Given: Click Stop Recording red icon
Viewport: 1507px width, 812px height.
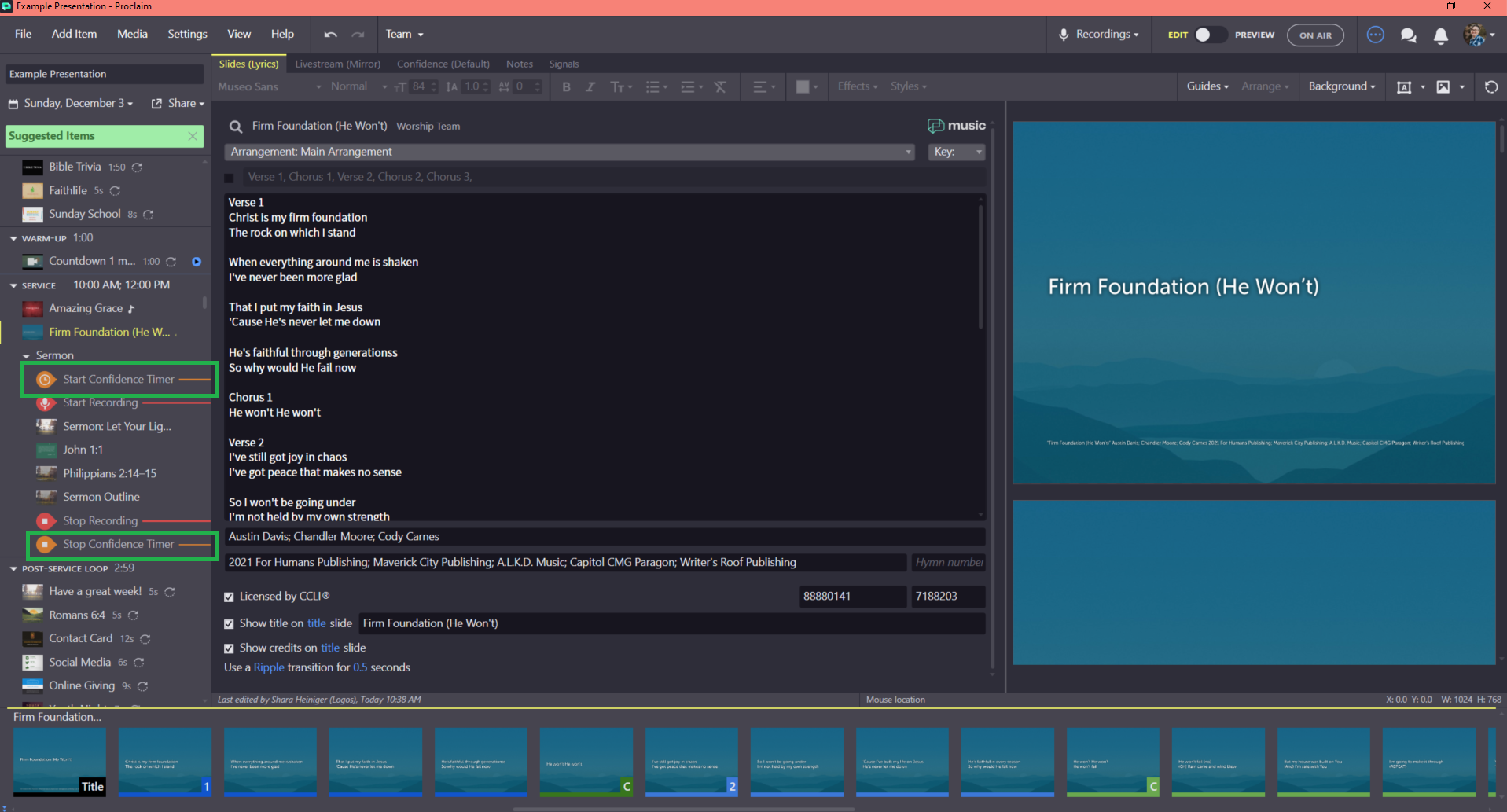Looking at the screenshot, I should (46, 521).
